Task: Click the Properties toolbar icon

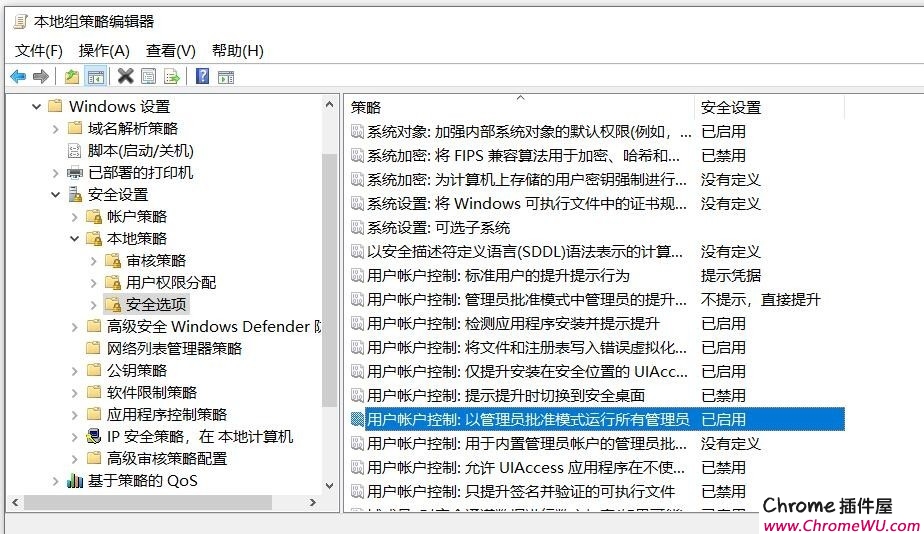Action: point(148,76)
